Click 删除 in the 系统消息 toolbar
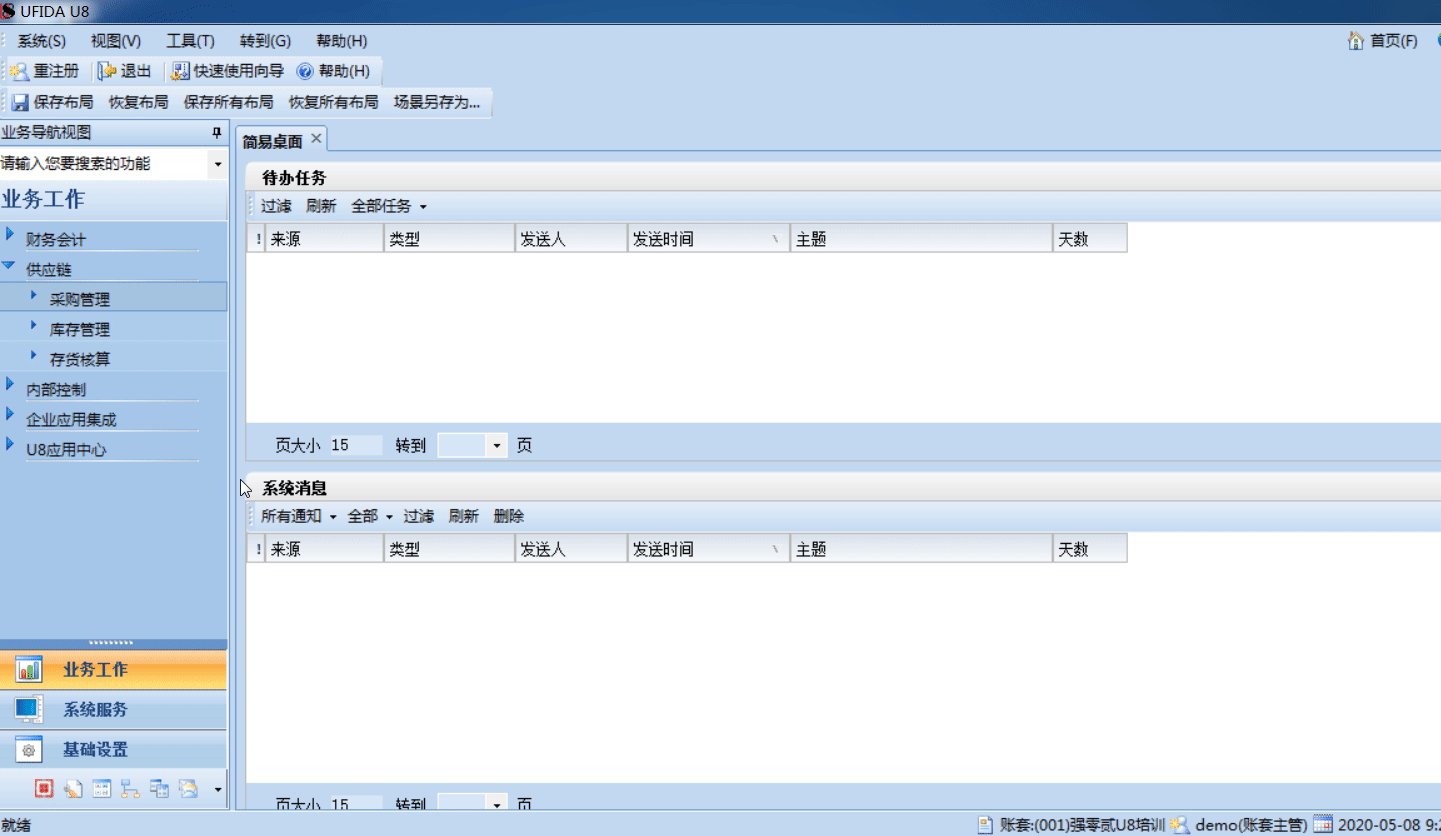 (x=508, y=517)
